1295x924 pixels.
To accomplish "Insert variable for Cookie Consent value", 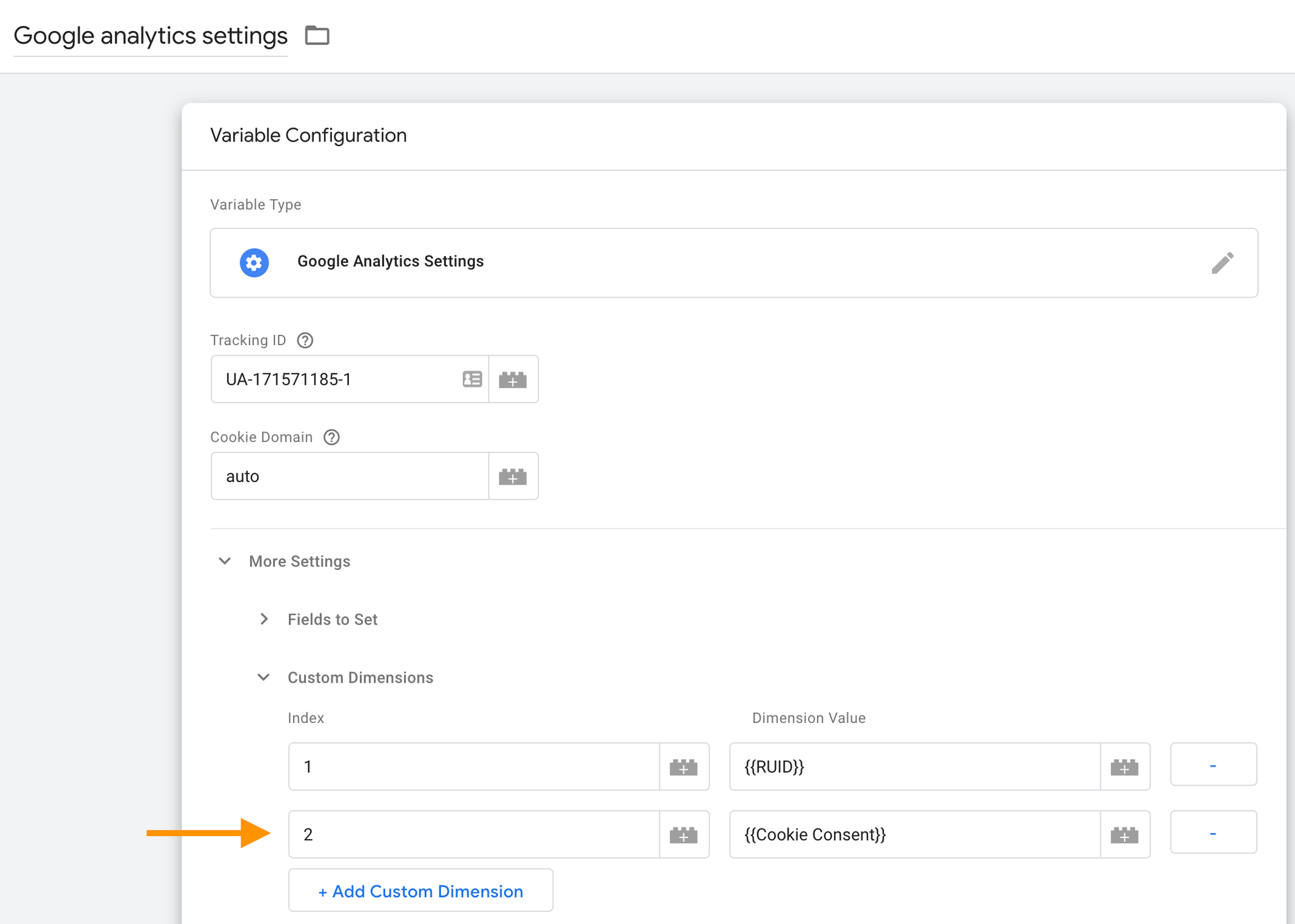I will click(1124, 835).
